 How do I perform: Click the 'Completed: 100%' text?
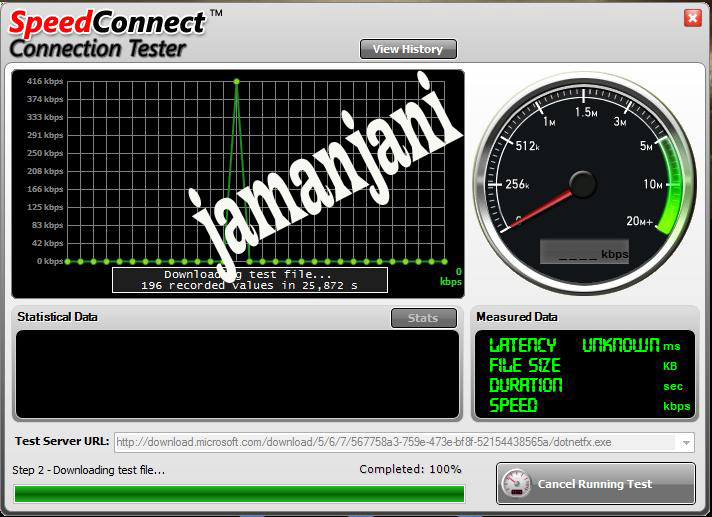pos(410,469)
